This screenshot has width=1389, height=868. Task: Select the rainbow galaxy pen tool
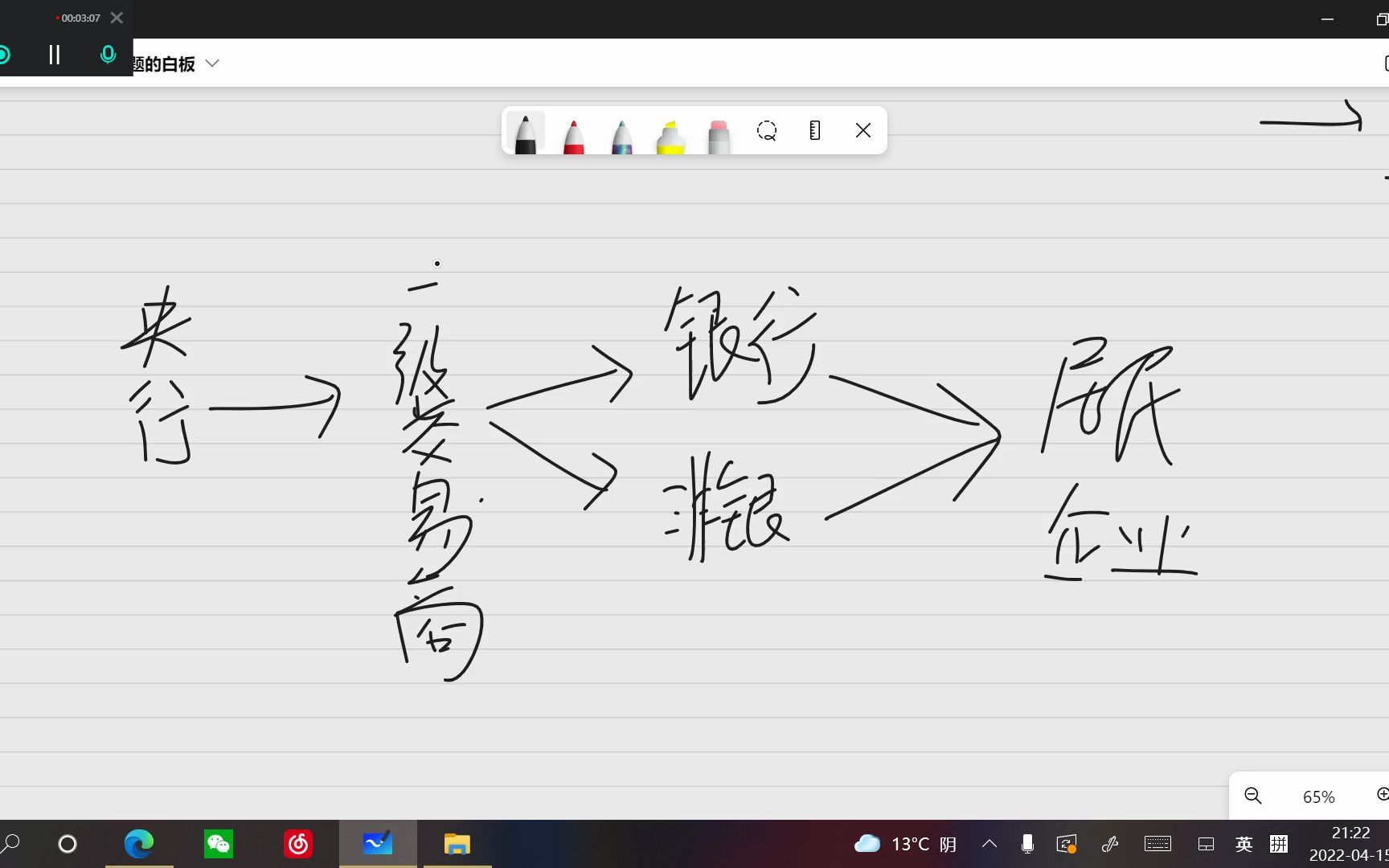pyautogui.click(x=622, y=135)
